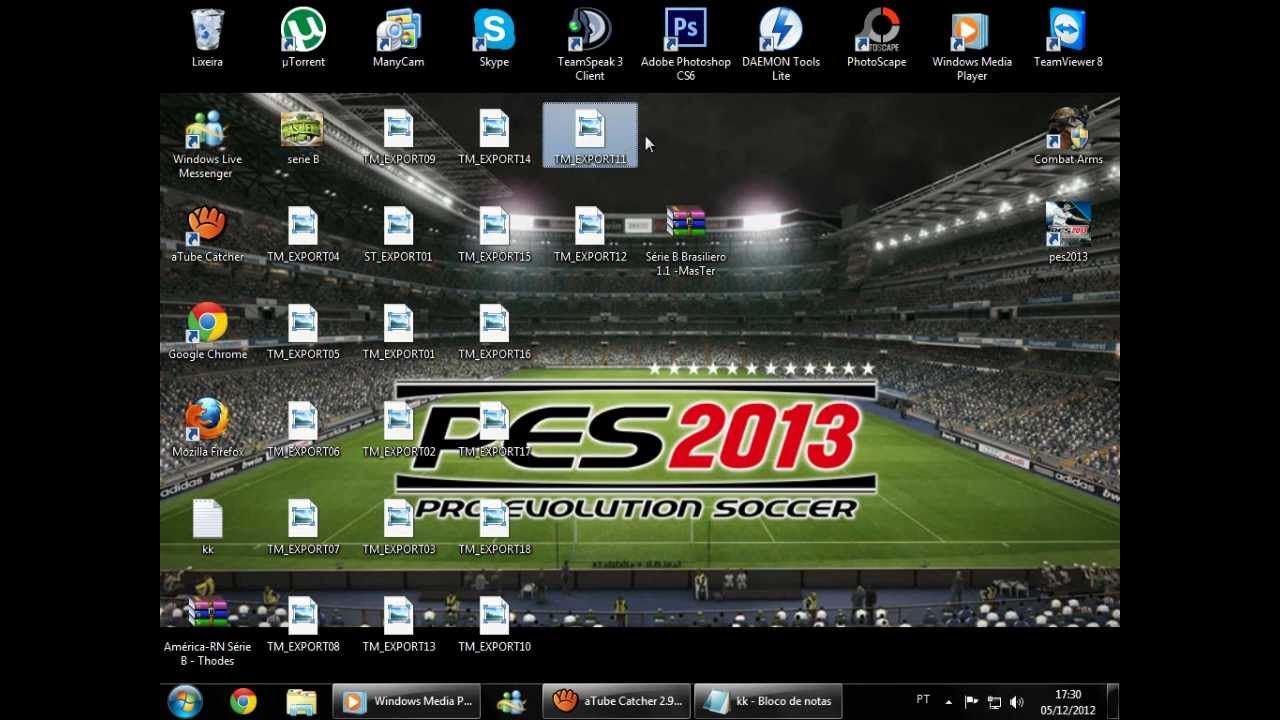The image size is (1280, 720).
Task: Select the TM_EXPORT17 file icon
Action: pyautogui.click(x=494, y=429)
